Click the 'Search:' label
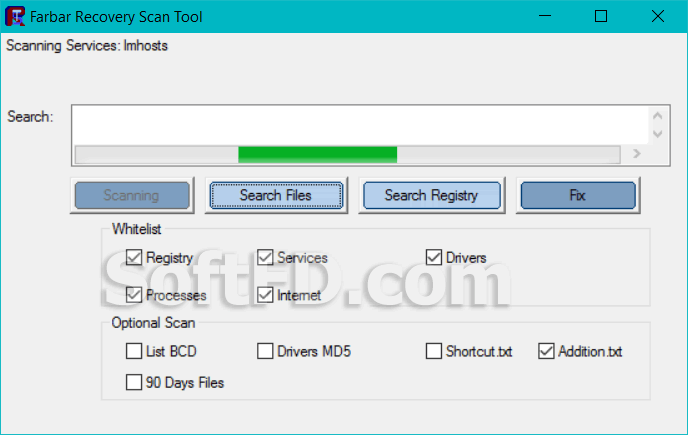The height and width of the screenshot is (435, 688). point(30,117)
